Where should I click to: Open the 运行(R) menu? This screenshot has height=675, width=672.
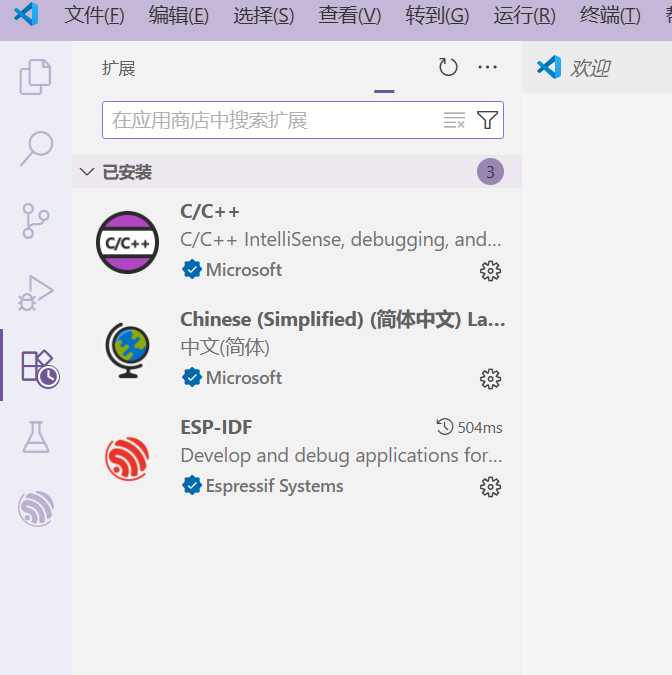tap(524, 16)
